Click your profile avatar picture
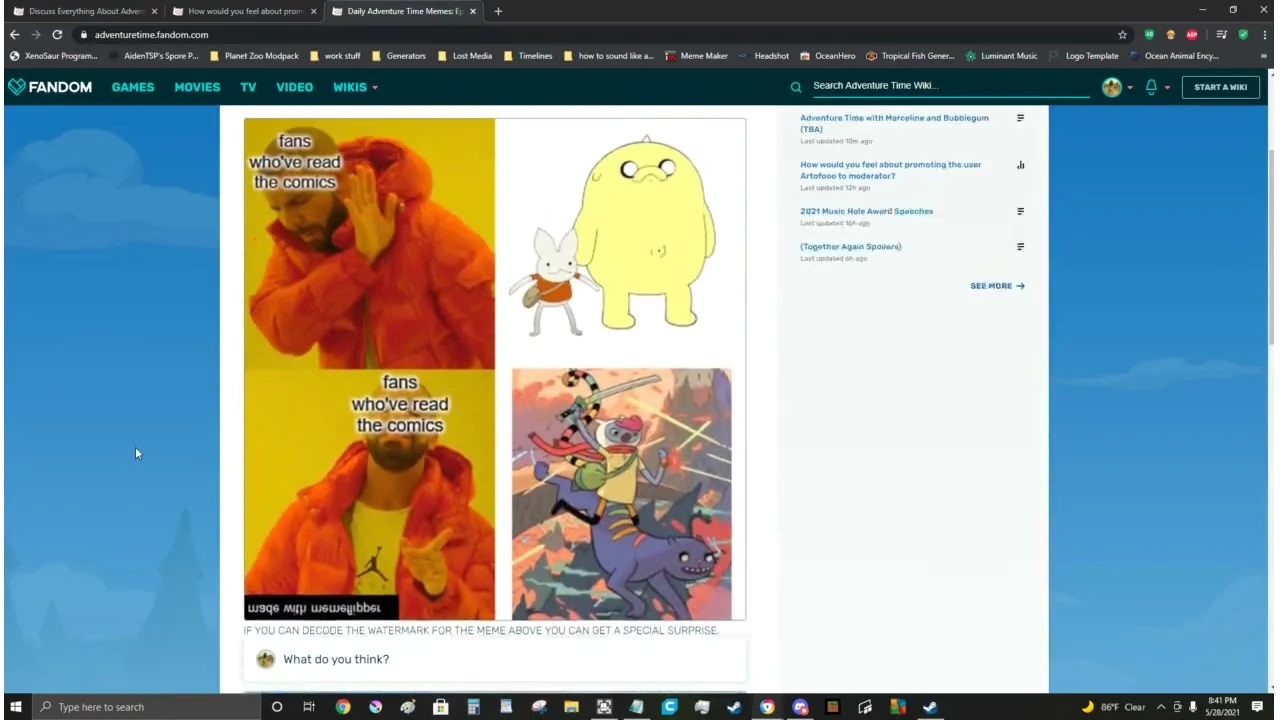Screen dimensions: 1280x720 1112,87
